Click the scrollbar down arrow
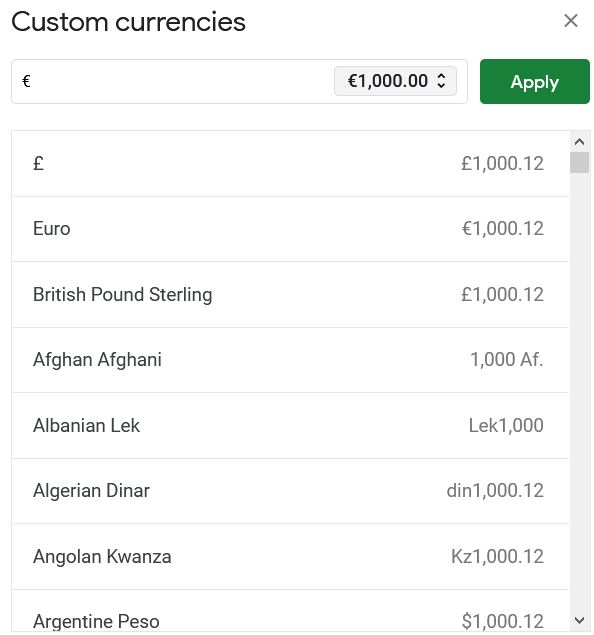Screen dimensions: 594x635 pyautogui.click(x=579, y=620)
